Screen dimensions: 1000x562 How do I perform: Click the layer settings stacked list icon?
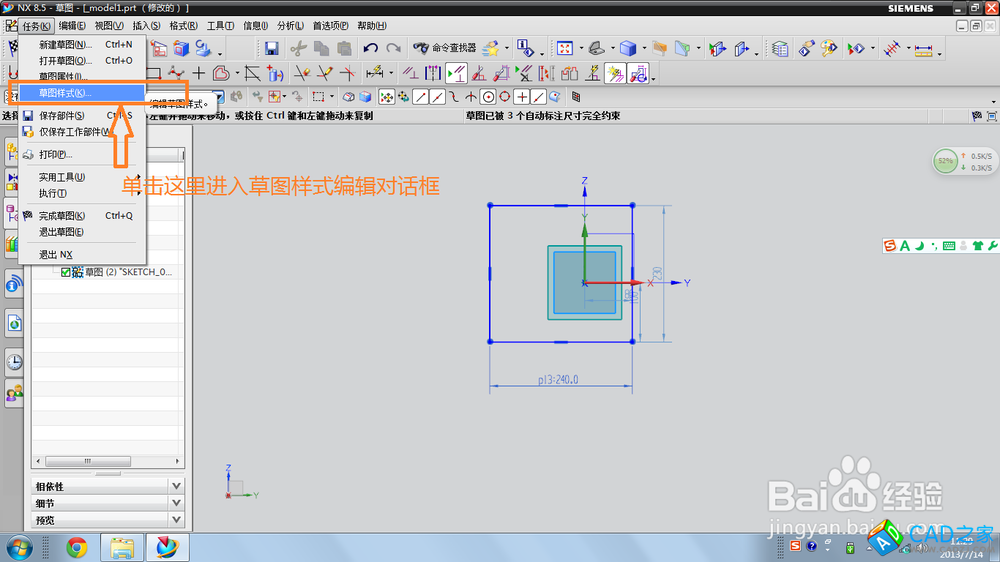[x=779, y=48]
